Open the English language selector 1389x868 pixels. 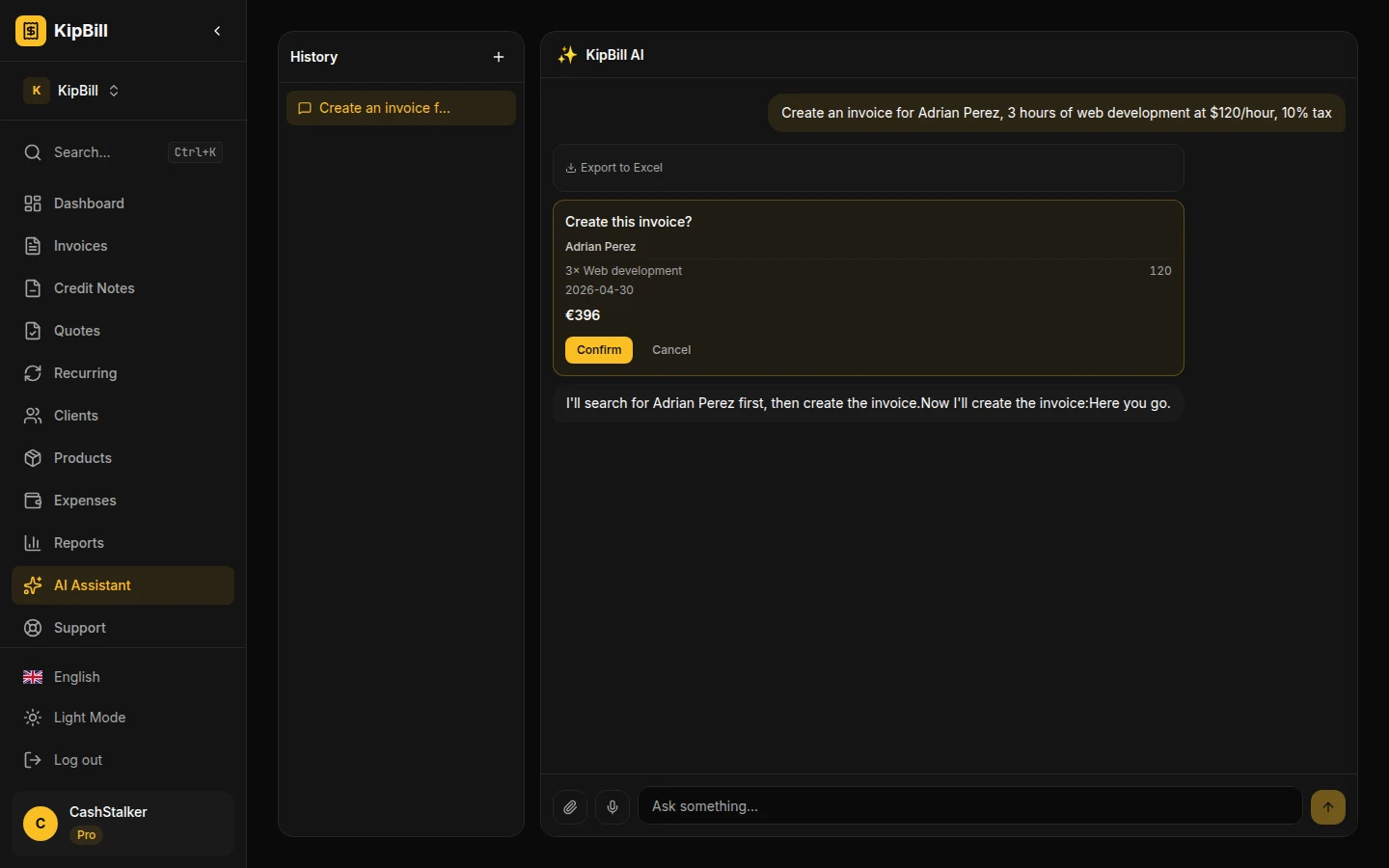coord(76,677)
